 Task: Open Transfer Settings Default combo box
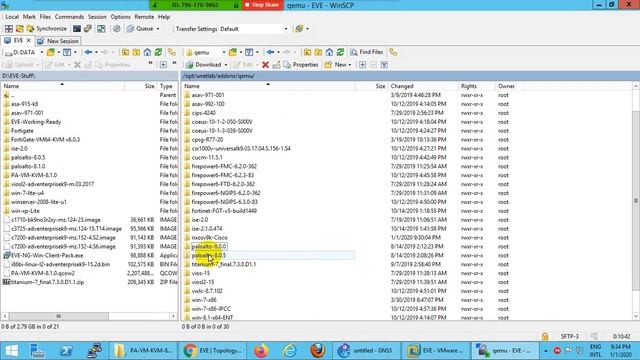254,29
